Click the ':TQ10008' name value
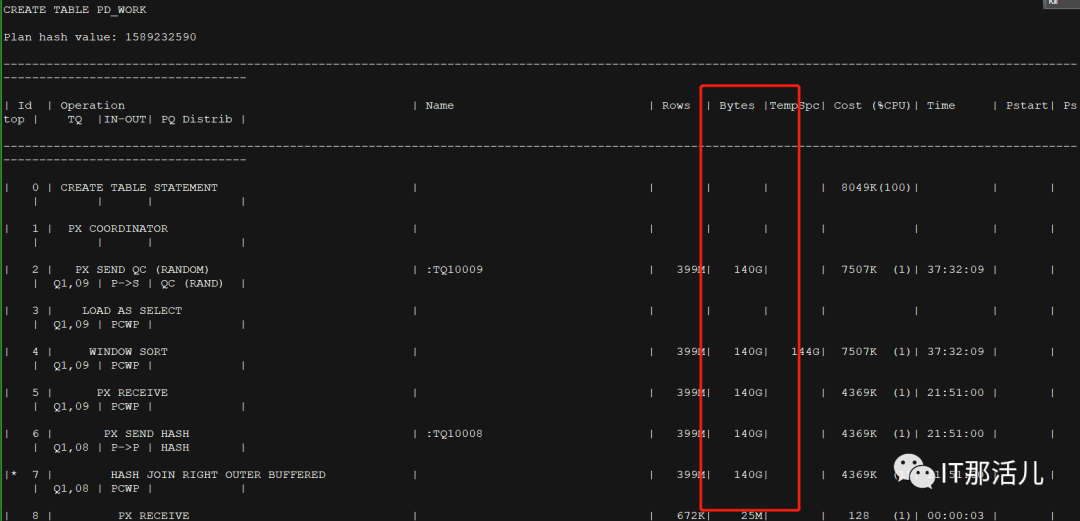This screenshot has height=521, width=1080. tap(454, 433)
